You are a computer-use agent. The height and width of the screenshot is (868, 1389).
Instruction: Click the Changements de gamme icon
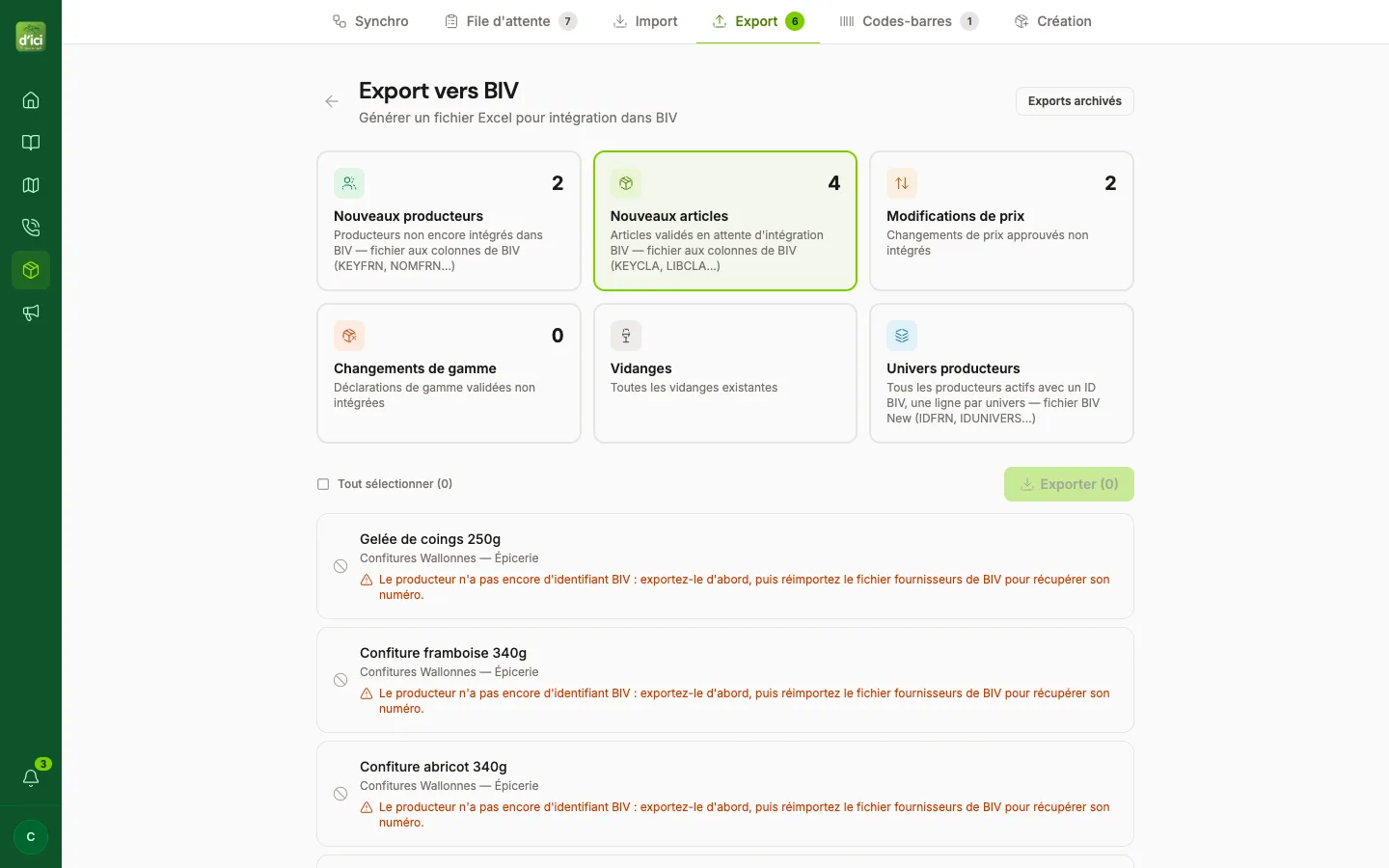(x=349, y=336)
